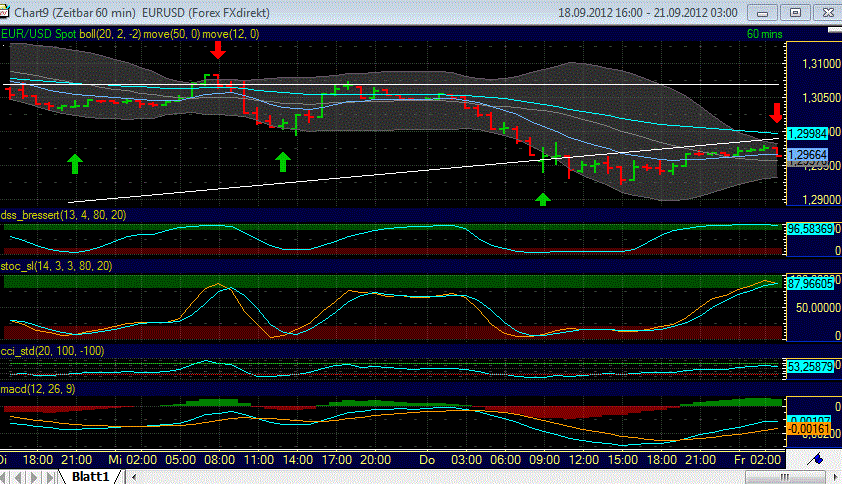
Task: Maximize the Chart9 window
Action: [x=795, y=12]
